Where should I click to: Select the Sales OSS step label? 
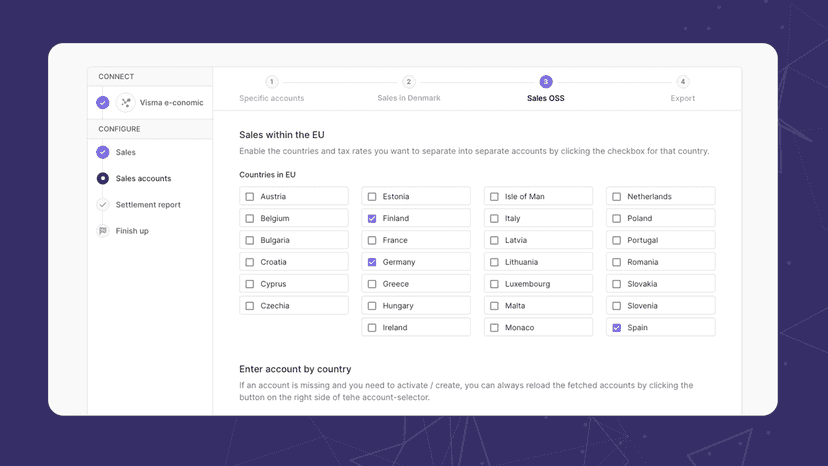coord(545,98)
